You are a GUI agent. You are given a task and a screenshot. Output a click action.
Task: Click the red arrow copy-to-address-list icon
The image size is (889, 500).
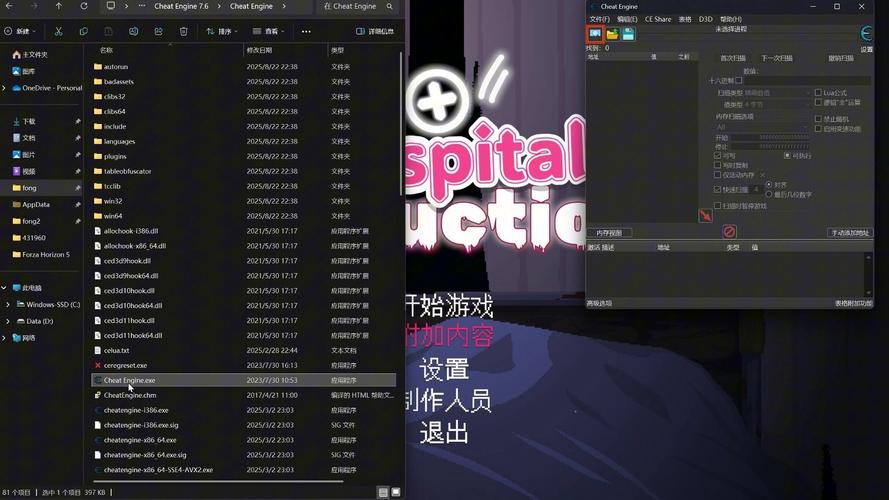click(705, 215)
